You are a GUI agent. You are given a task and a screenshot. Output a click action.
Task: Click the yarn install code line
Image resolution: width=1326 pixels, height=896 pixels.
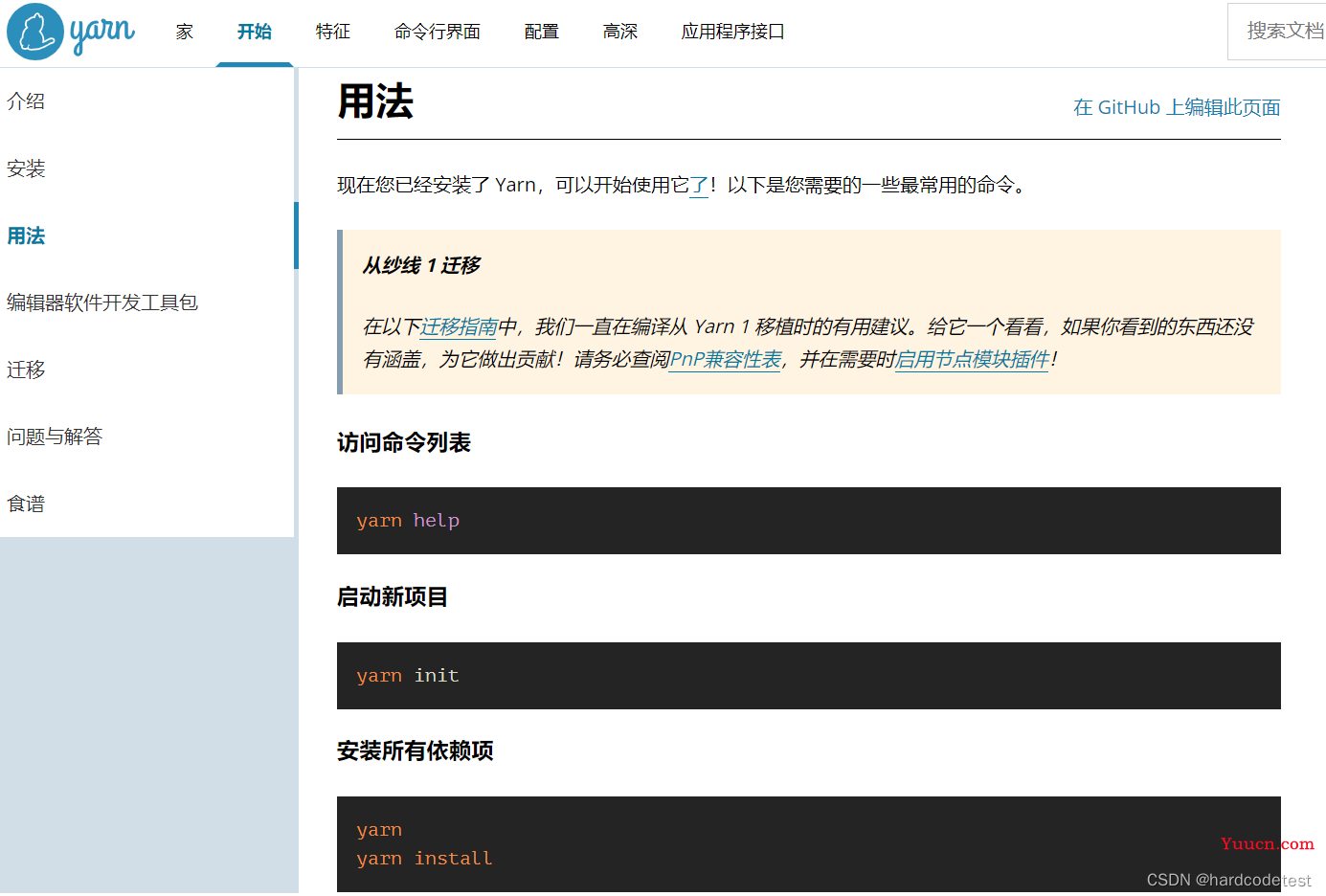tap(424, 859)
